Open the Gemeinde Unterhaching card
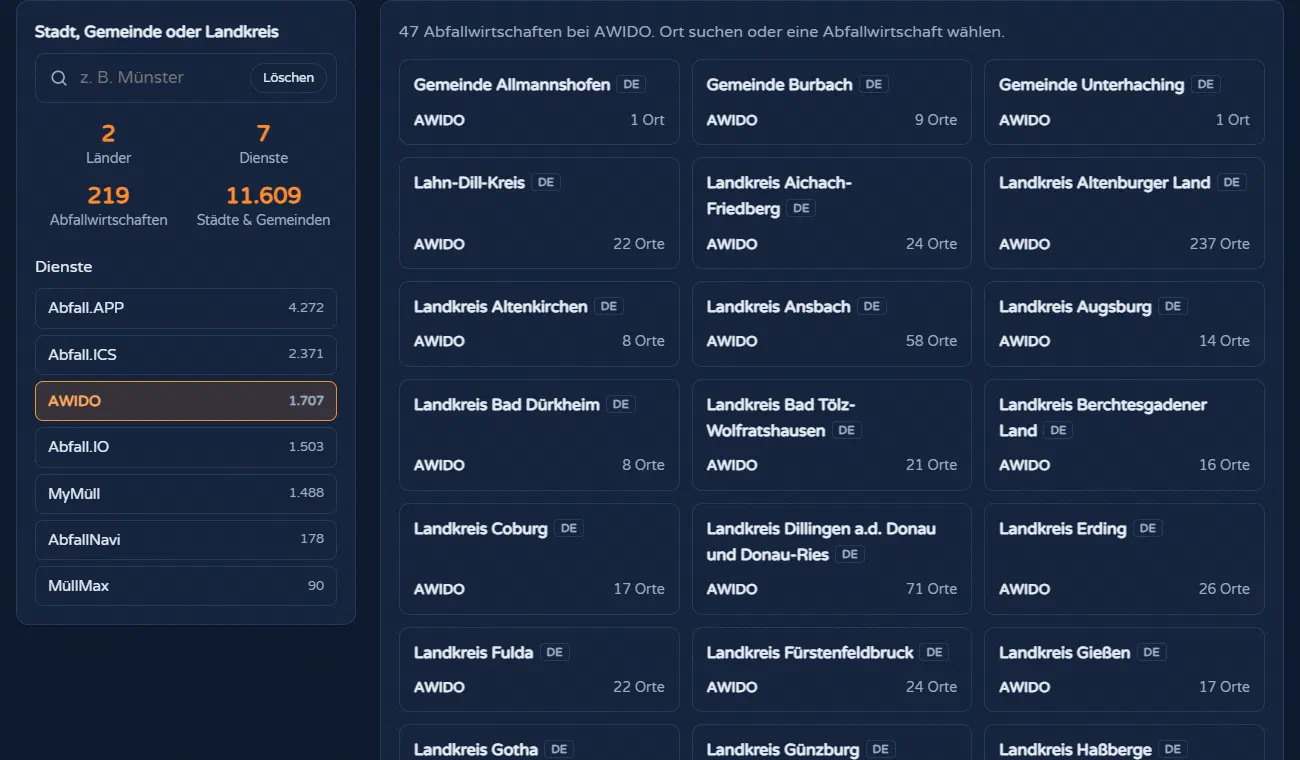 coord(1124,102)
